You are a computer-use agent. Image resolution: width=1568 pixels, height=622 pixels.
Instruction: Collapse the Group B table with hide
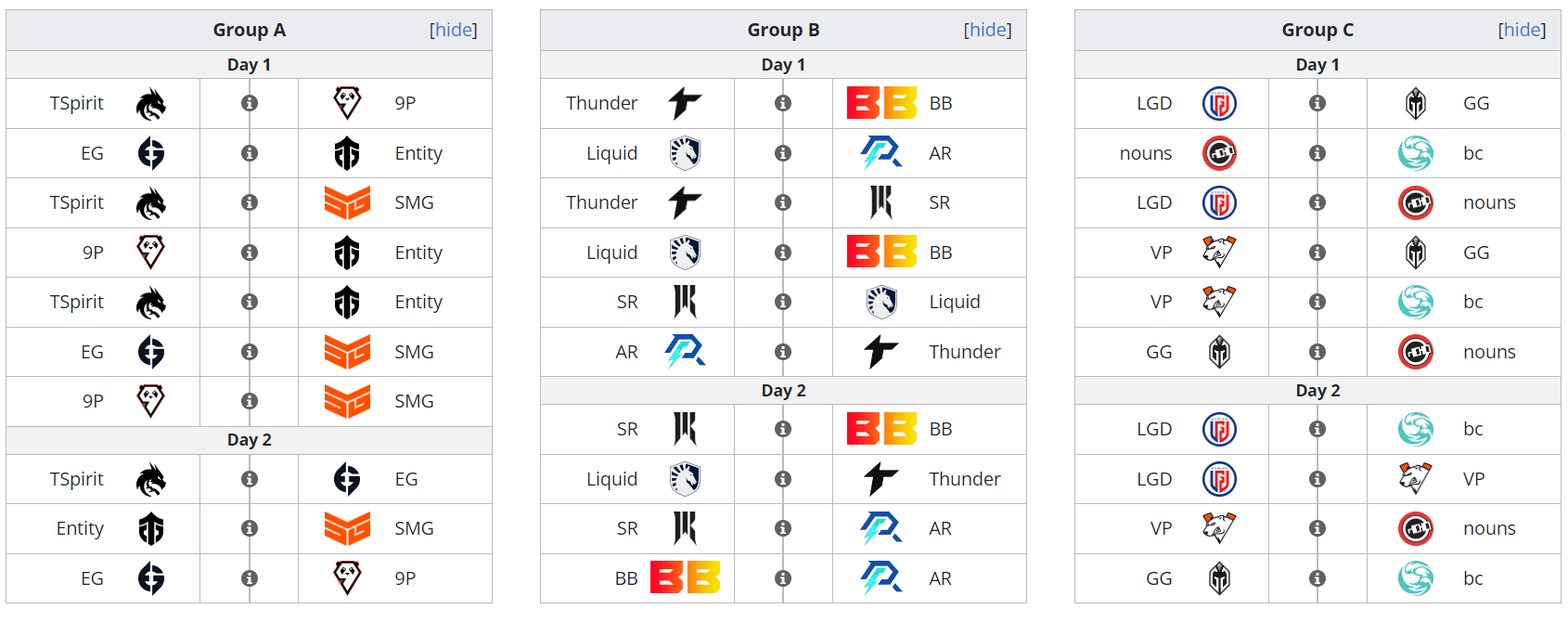tap(988, 30)
